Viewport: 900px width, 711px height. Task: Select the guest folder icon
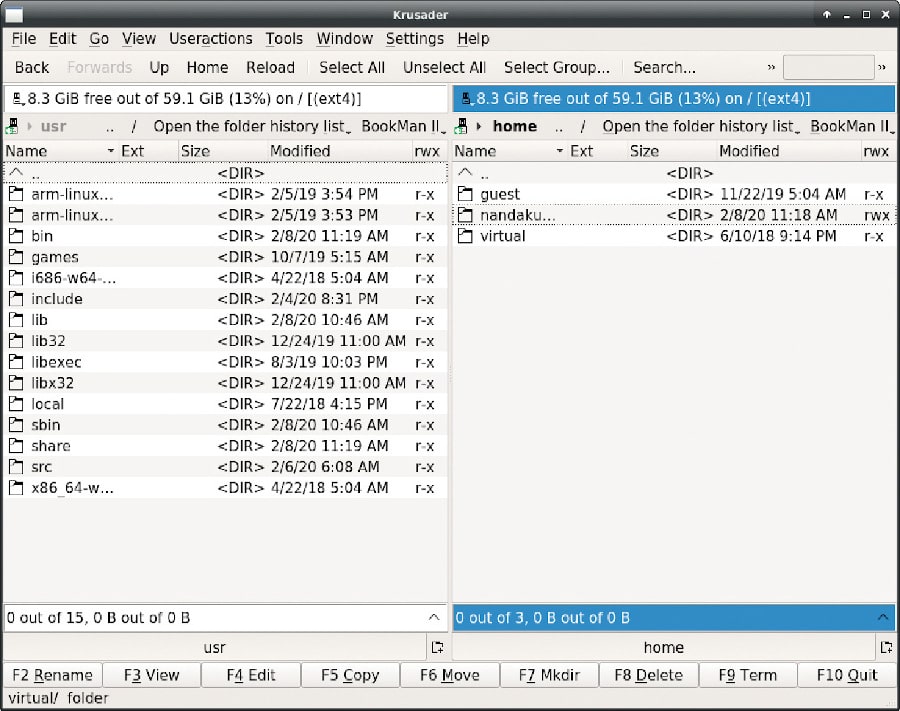(465, 194)
